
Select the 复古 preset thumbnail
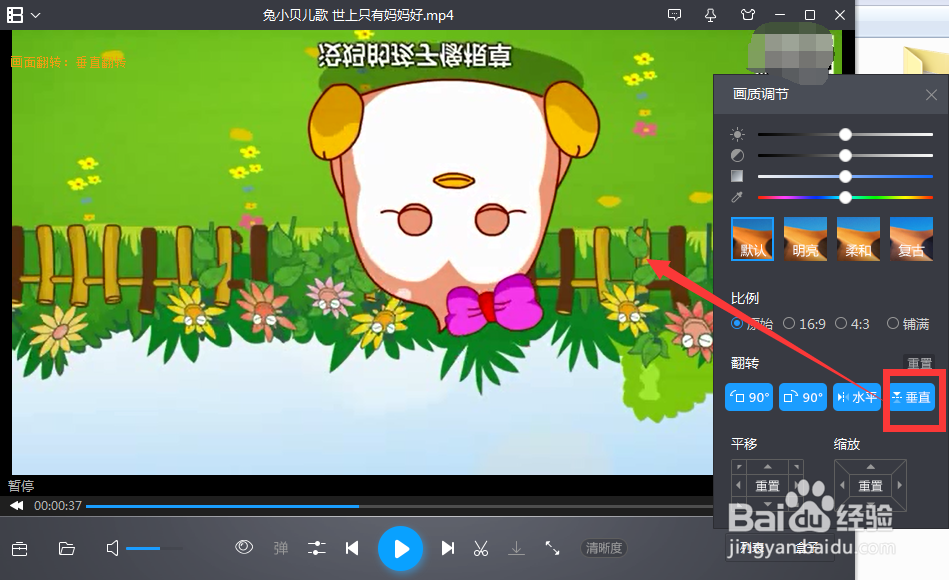tap(911, 239)
